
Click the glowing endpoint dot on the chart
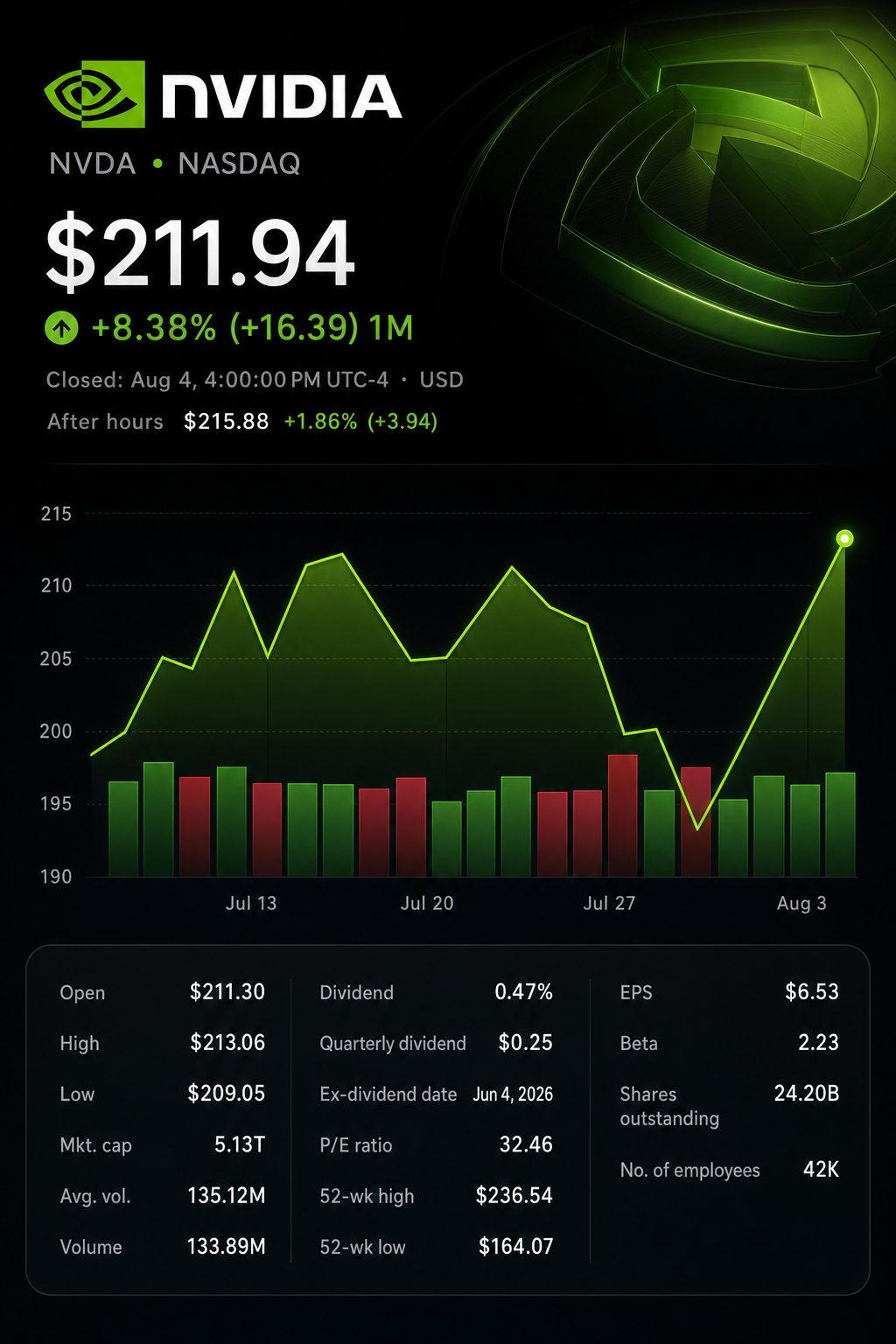(x=844, y=538)
